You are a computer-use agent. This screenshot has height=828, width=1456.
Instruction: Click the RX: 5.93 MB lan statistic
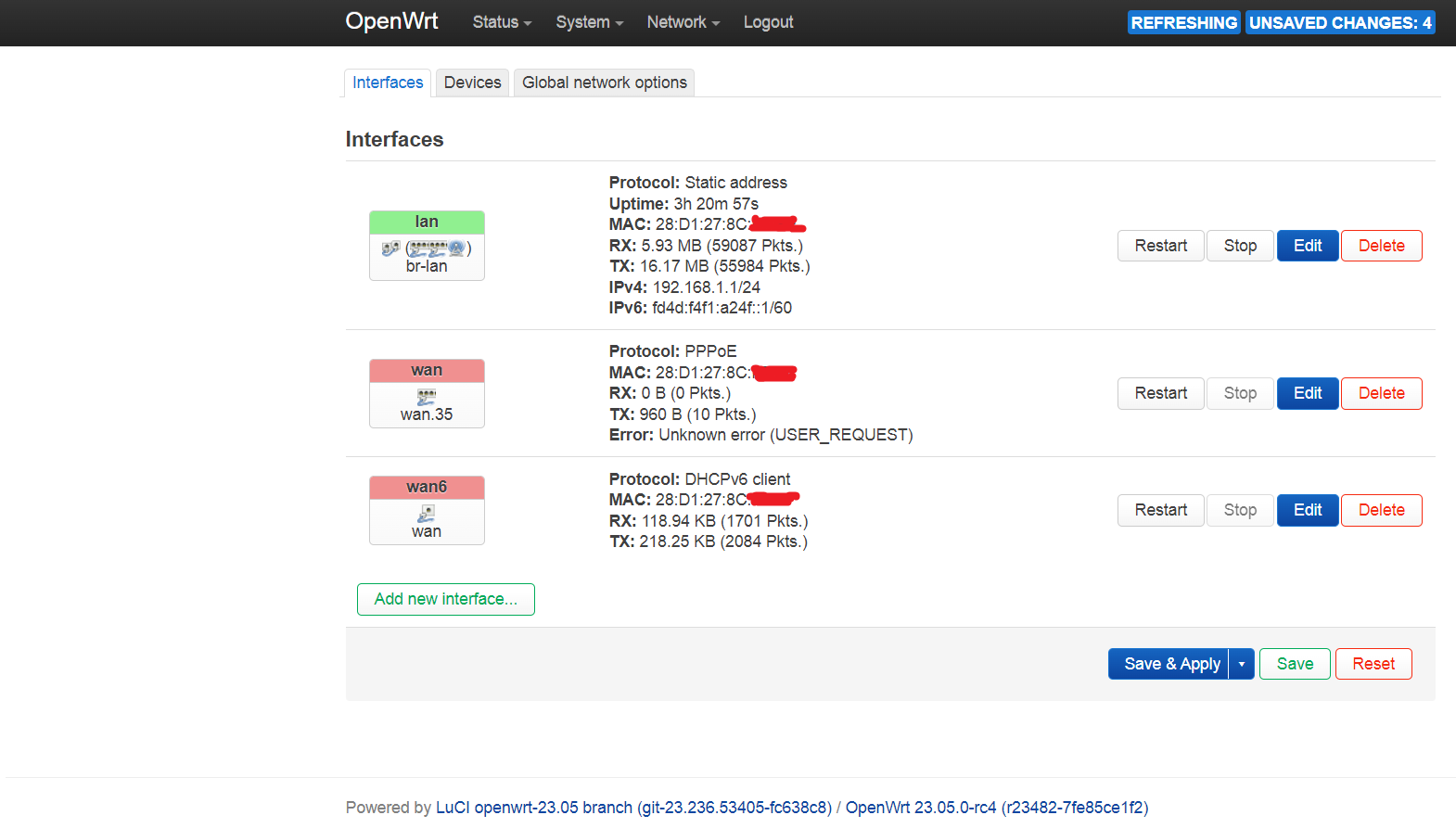(706, 246)
